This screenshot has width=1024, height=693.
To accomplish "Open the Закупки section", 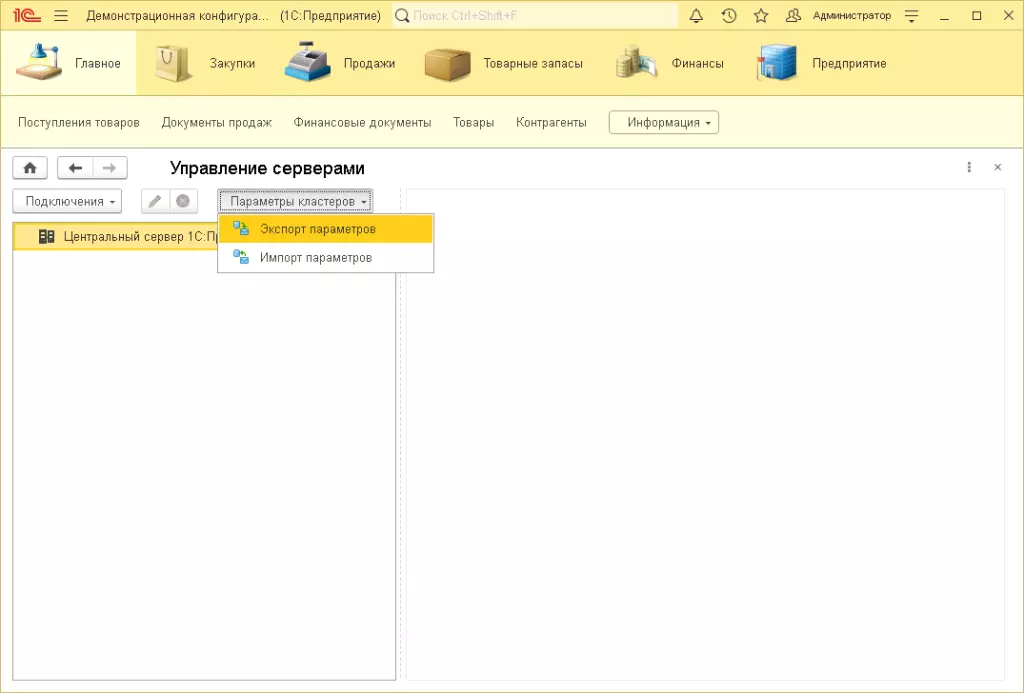I will click(x=204, y=63).
